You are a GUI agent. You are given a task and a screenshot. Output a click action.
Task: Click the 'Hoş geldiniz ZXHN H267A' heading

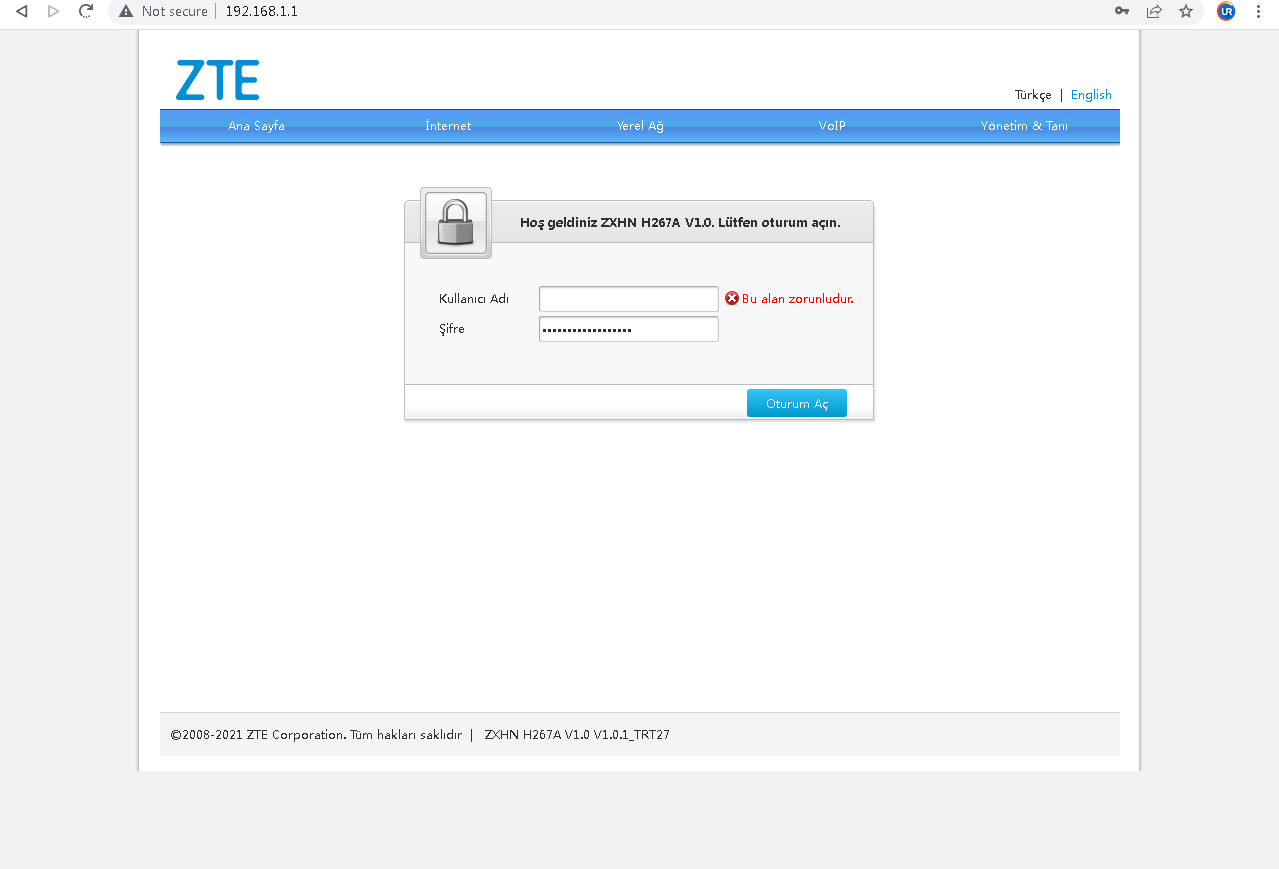coord(680,223)
